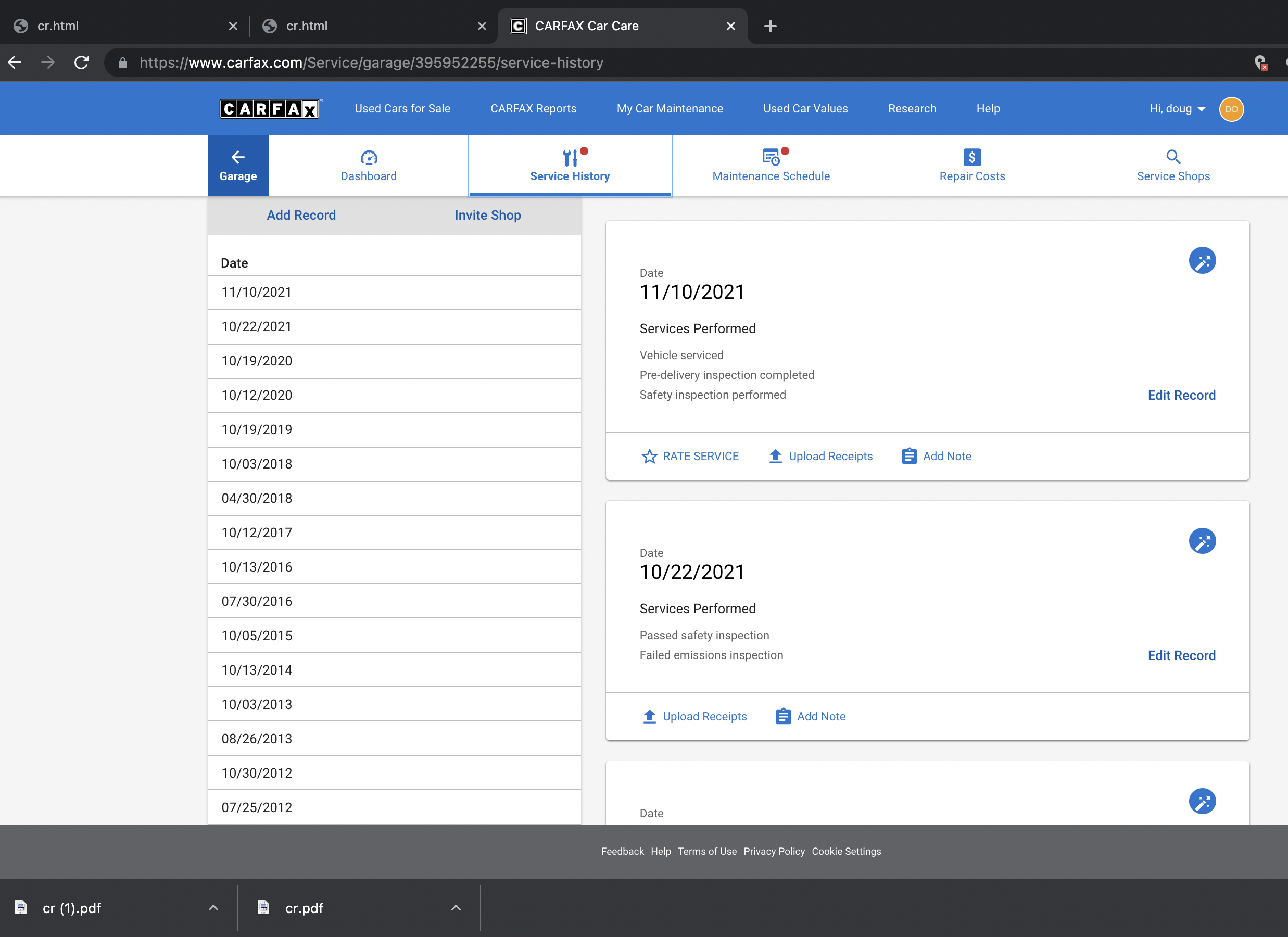Select the 10/19/2019 date row

(x=395, y=430)
